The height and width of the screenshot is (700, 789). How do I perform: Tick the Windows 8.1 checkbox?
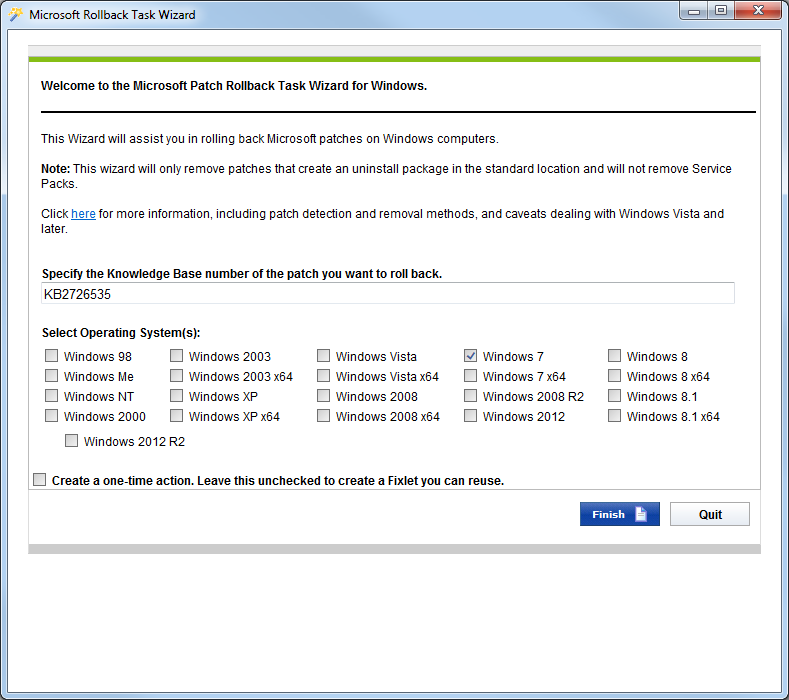[614, 396]
